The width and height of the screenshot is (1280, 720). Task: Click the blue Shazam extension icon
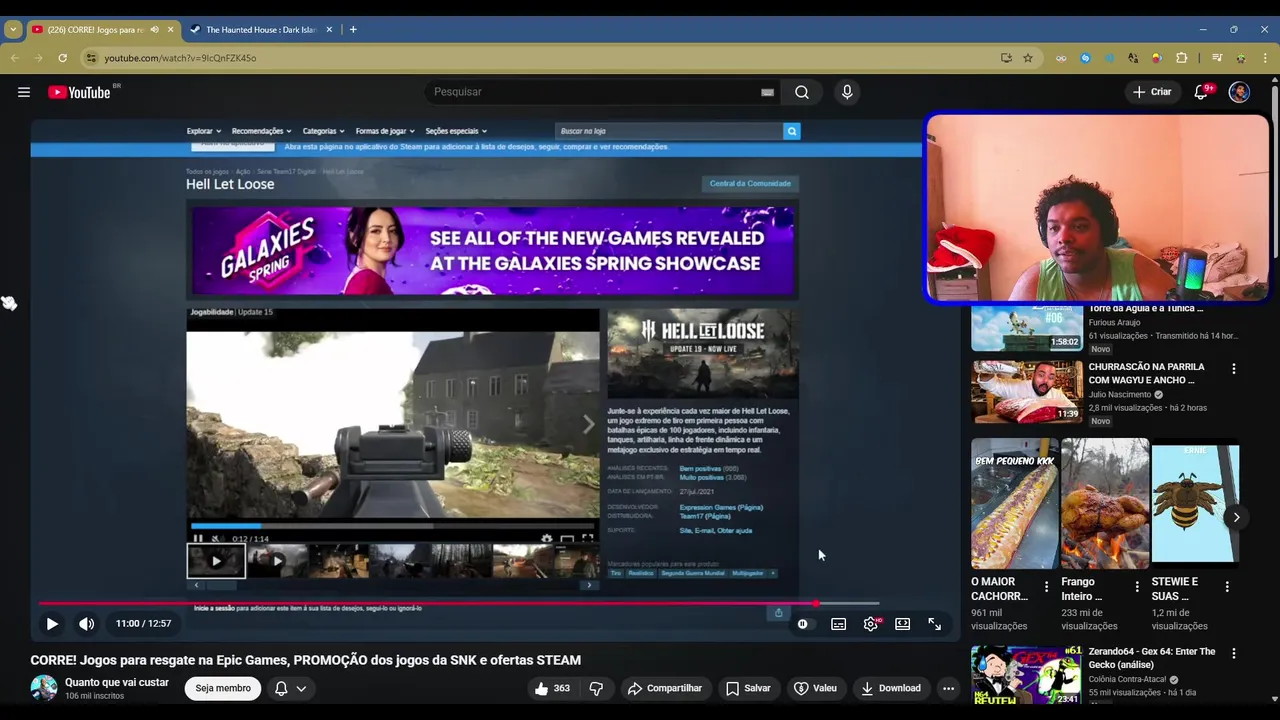click(x=1085, y=58)
